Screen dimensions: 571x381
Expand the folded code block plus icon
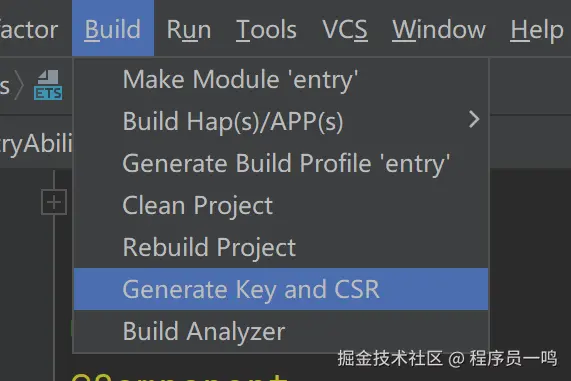(54, 202)
